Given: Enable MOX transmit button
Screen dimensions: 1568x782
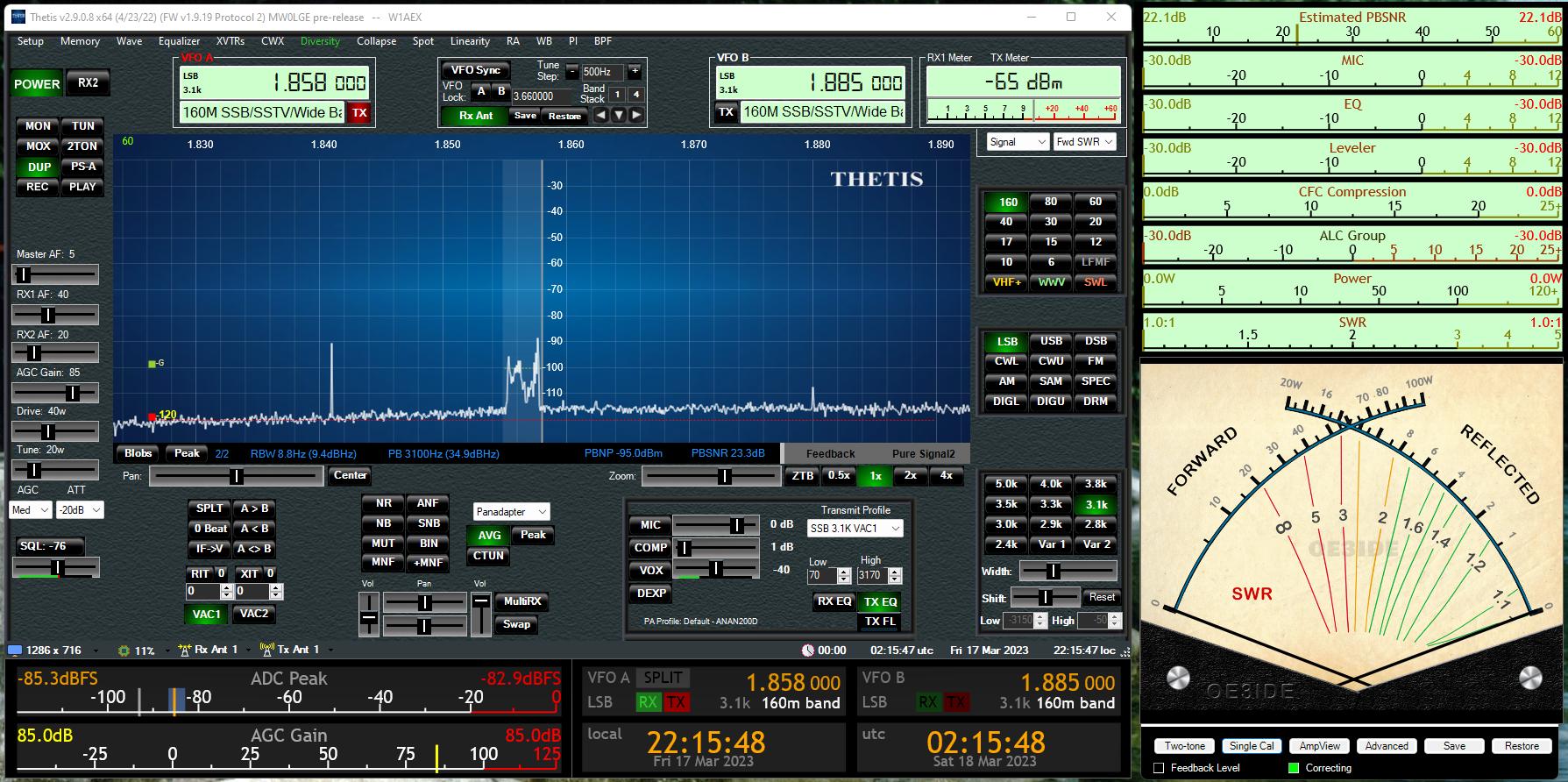Looking at the screenshot, I should (x=38, y=146).
